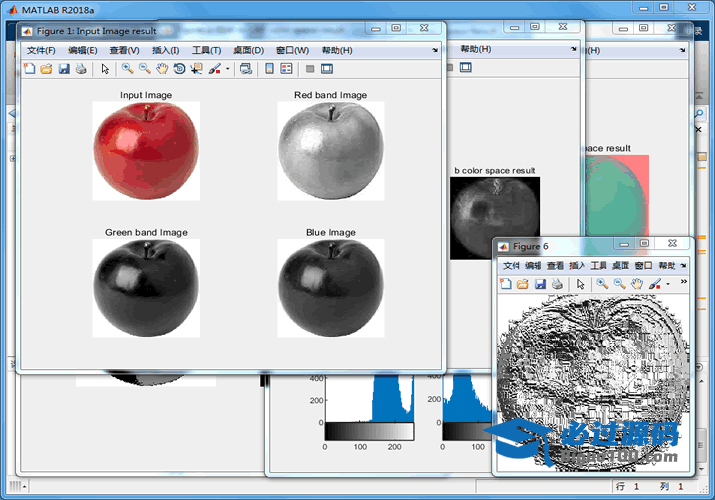Image resolution: width=715 pixels, height=500 pixels.
Task: Open brush color dropdown arrow in Figure 1
Action: (228, 69)
